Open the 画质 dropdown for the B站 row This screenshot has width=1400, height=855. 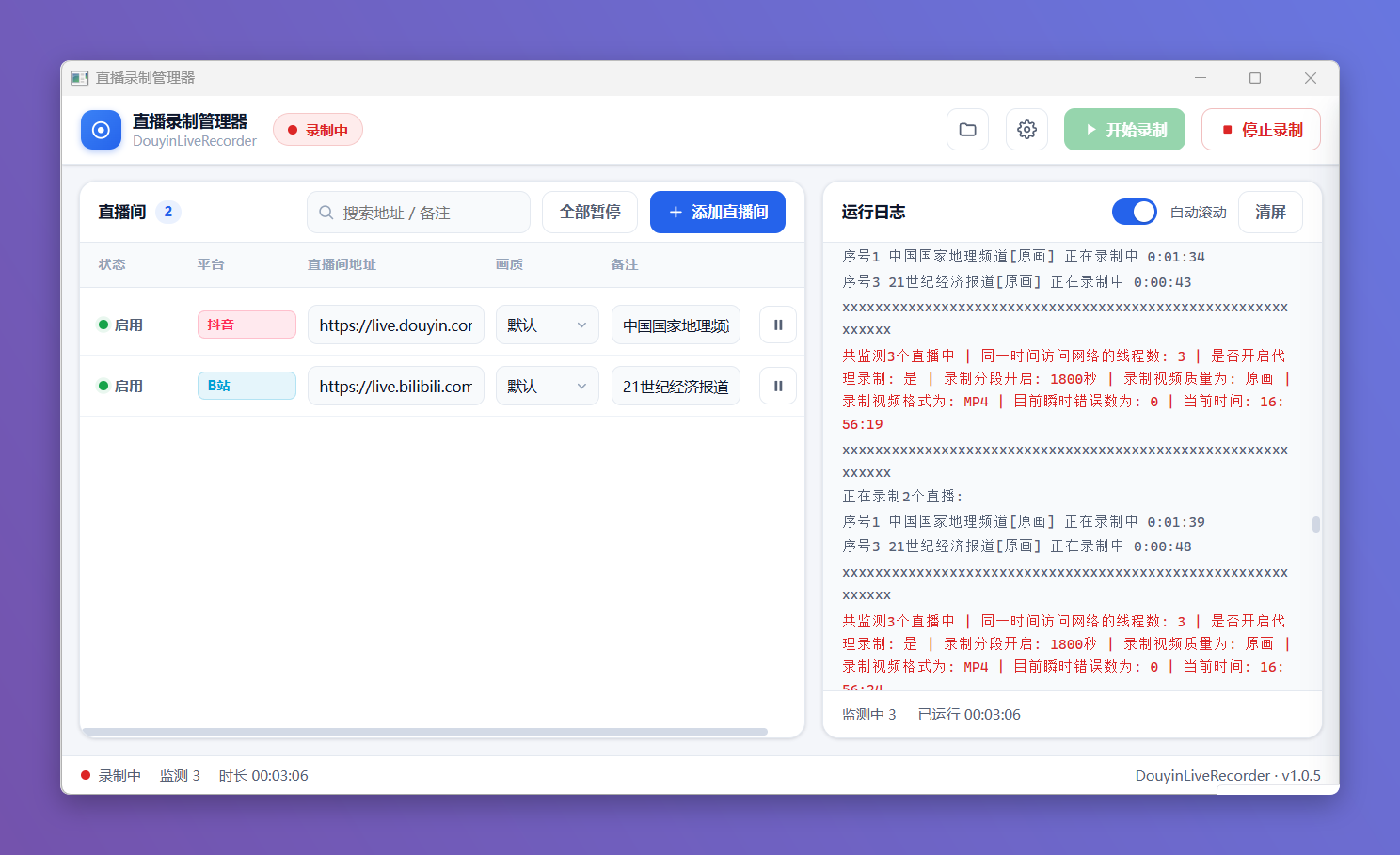(548, 386)
